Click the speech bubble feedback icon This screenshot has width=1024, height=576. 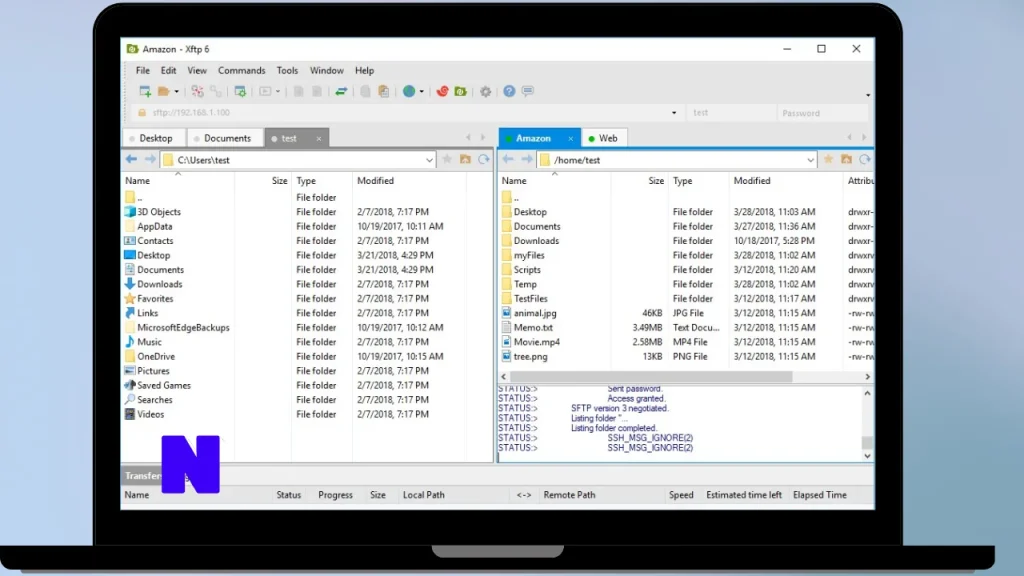(x=528, y=91)
